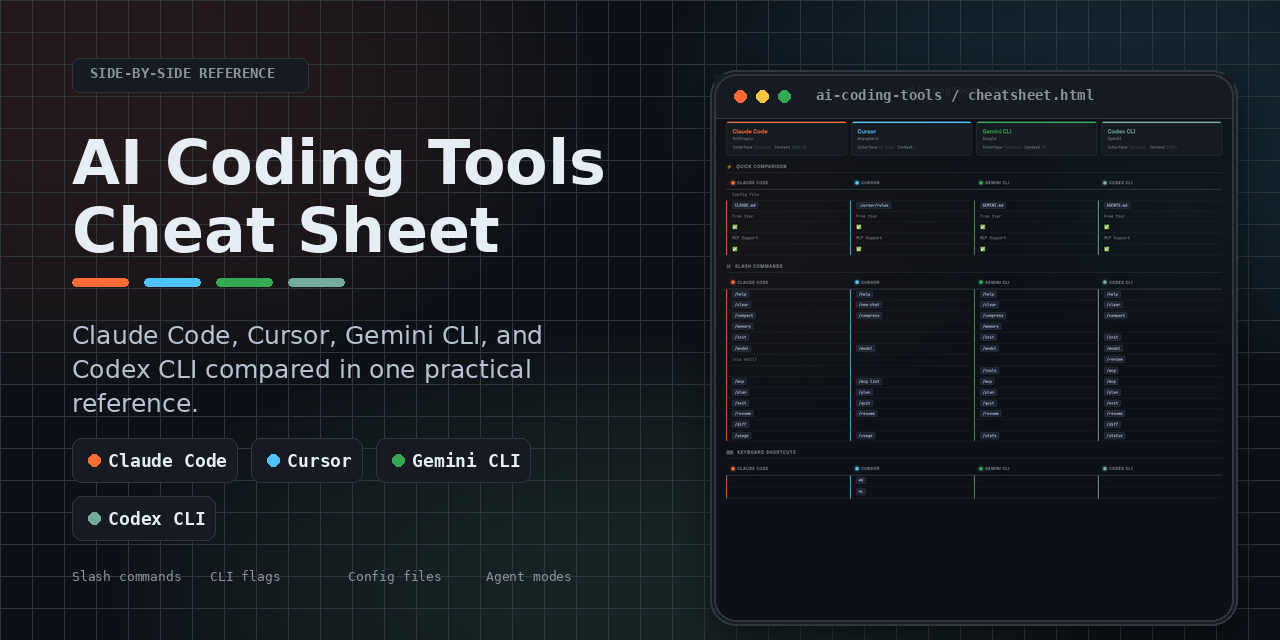This screenshot has height=640, width=1280.
Task: Check Codex CLI's Free tier checkmark
Action: [x=1107, y=227]
